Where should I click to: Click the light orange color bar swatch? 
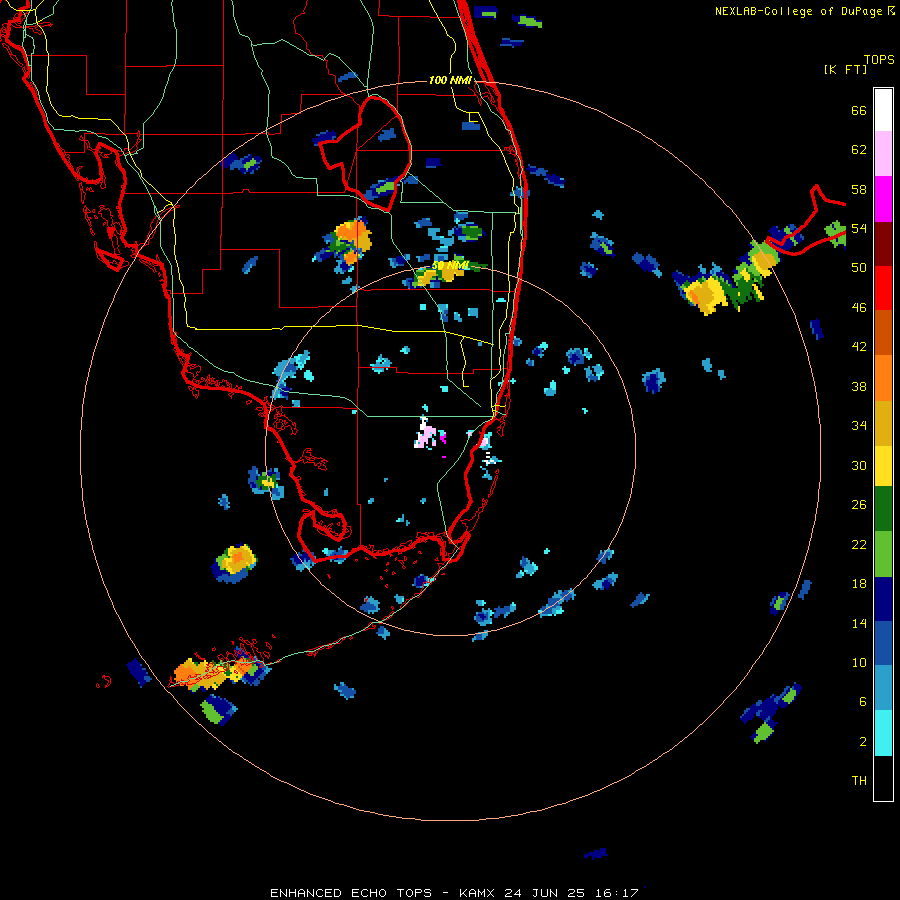883,377
